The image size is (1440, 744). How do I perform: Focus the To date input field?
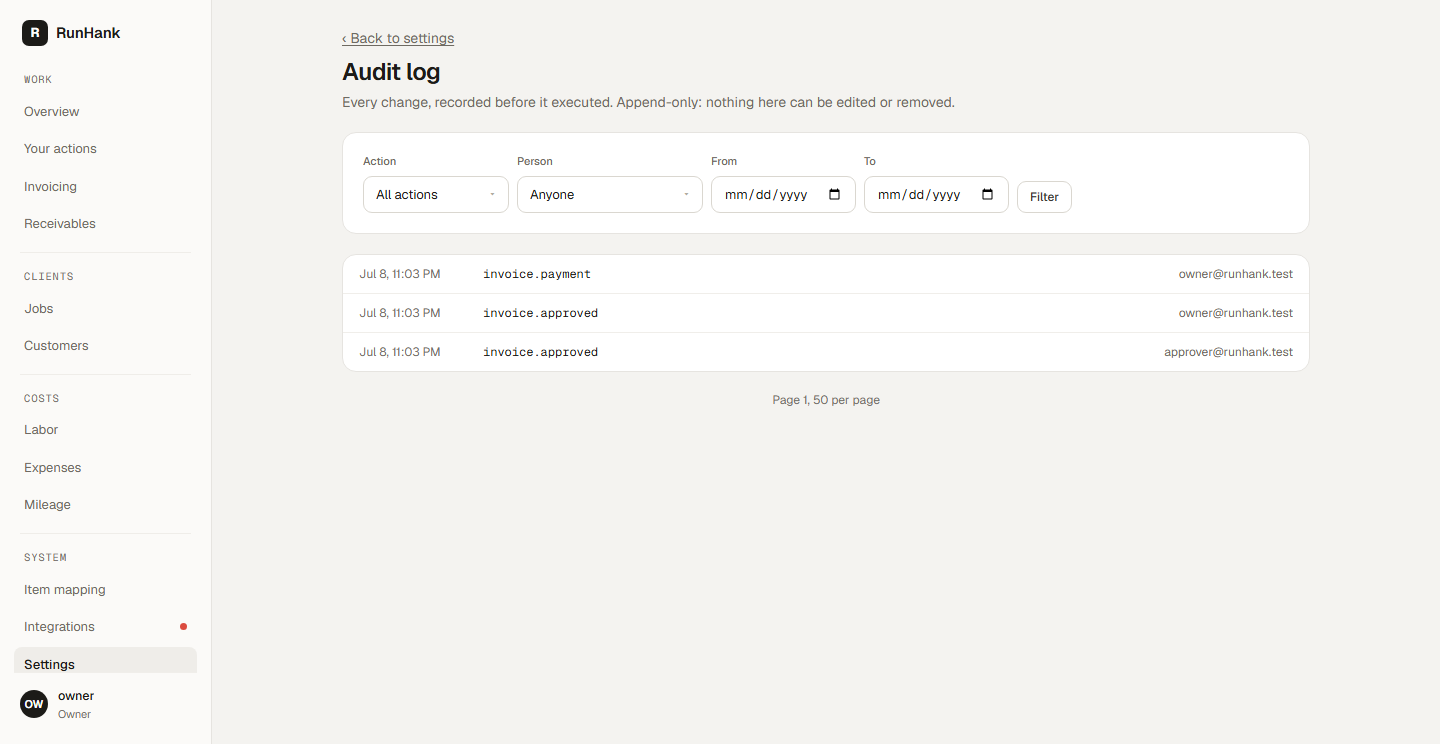(936, 195)
